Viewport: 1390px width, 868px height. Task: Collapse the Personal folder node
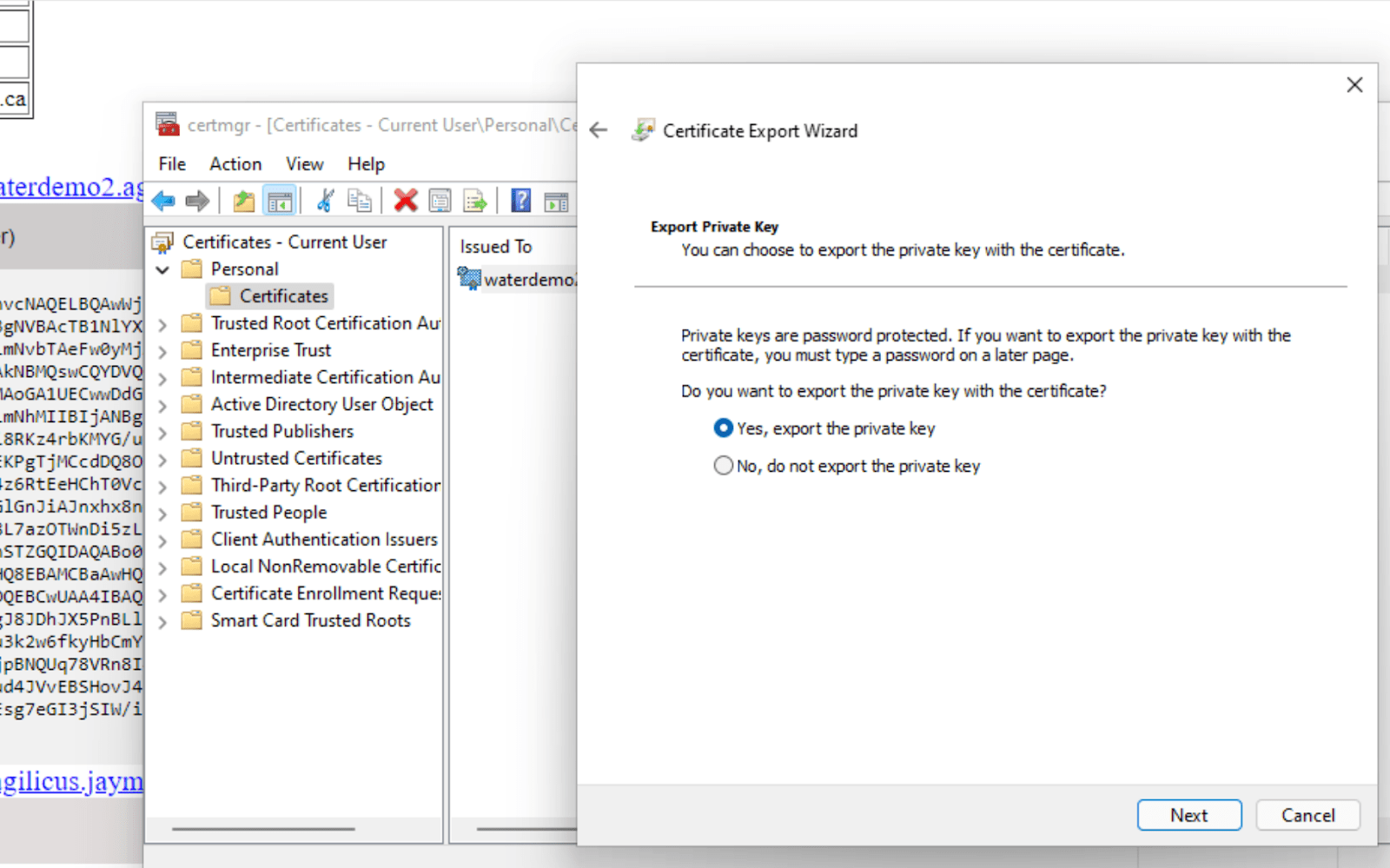(x=162, y=270)
